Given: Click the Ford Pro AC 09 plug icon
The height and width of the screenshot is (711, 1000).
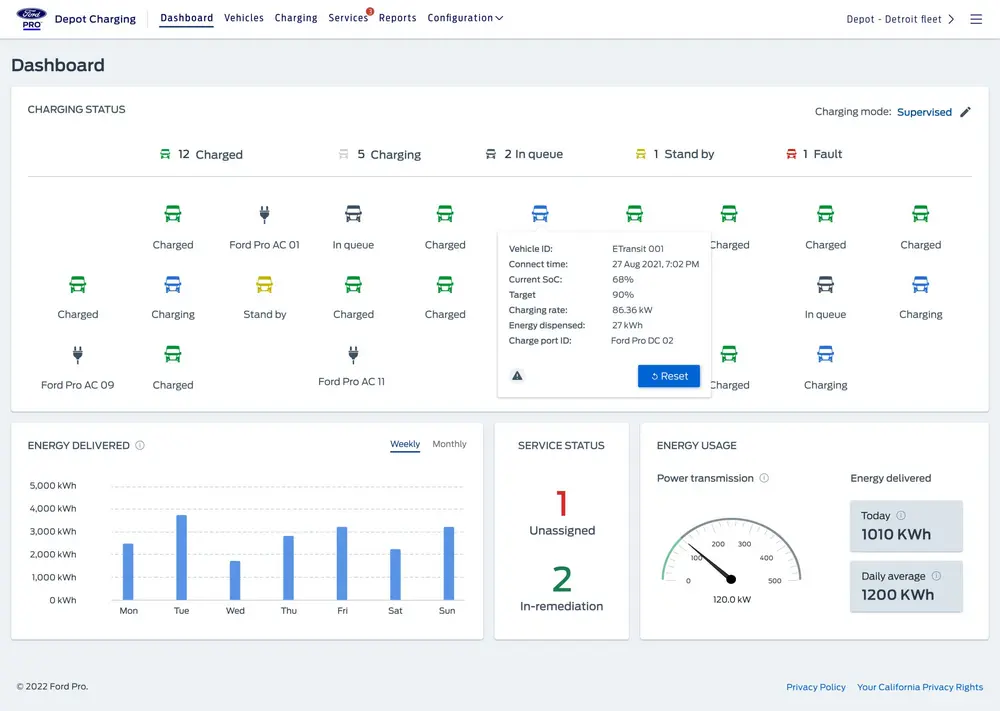Looking at the screenshot, I should point(77,354).
